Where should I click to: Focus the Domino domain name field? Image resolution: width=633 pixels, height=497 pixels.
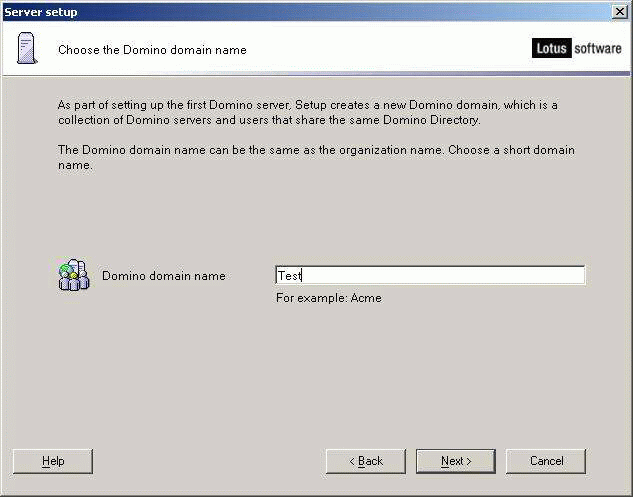click(x=430, y=275)
